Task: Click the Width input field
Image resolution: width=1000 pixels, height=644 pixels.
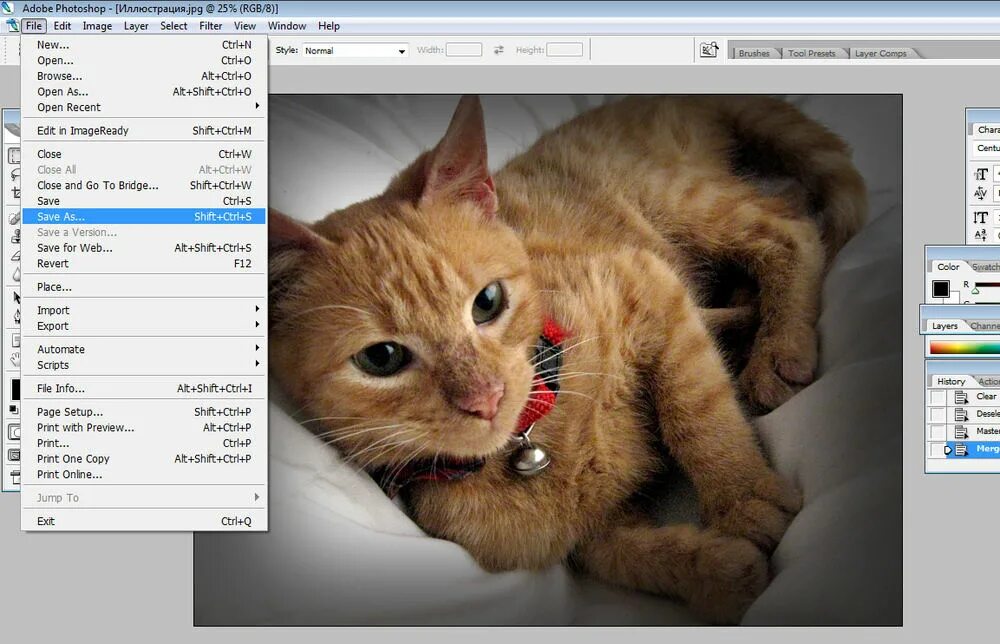Action: 464,50
